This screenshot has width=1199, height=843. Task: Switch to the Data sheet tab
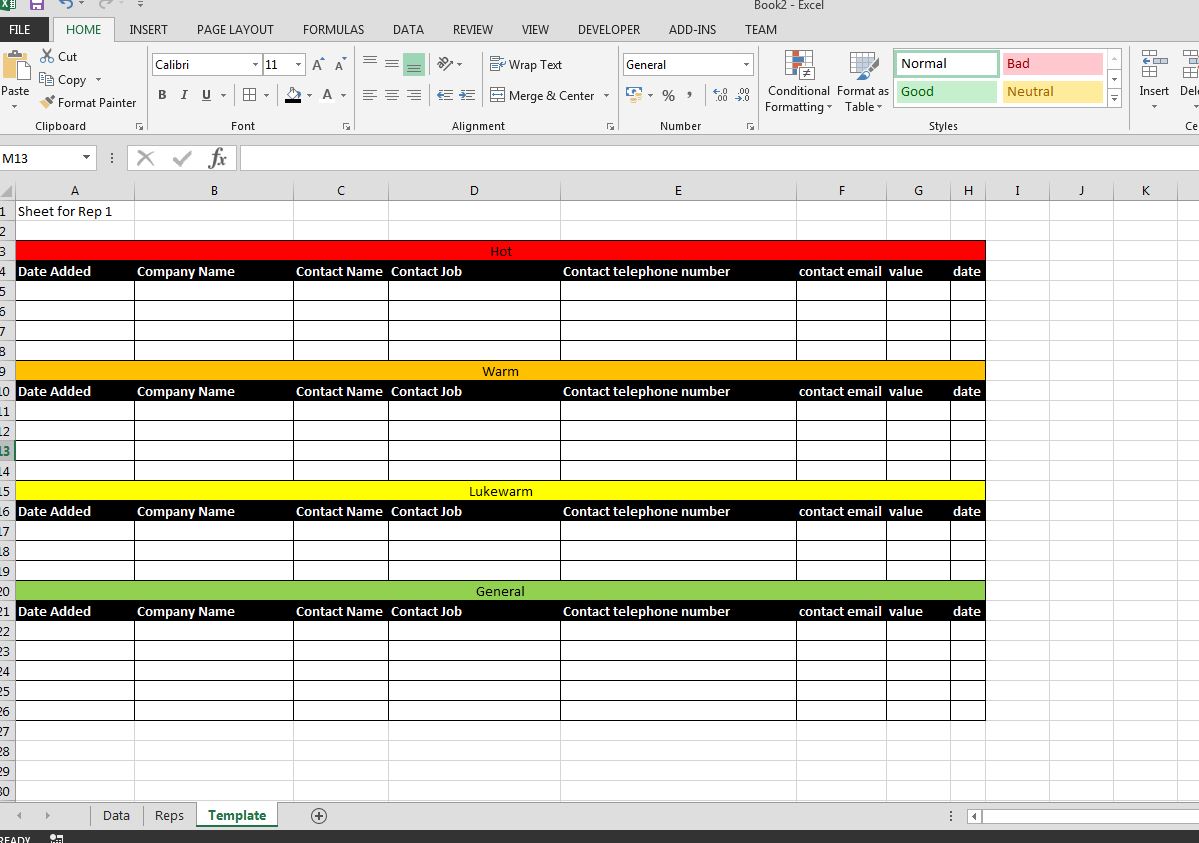click(x=116, y=815)
